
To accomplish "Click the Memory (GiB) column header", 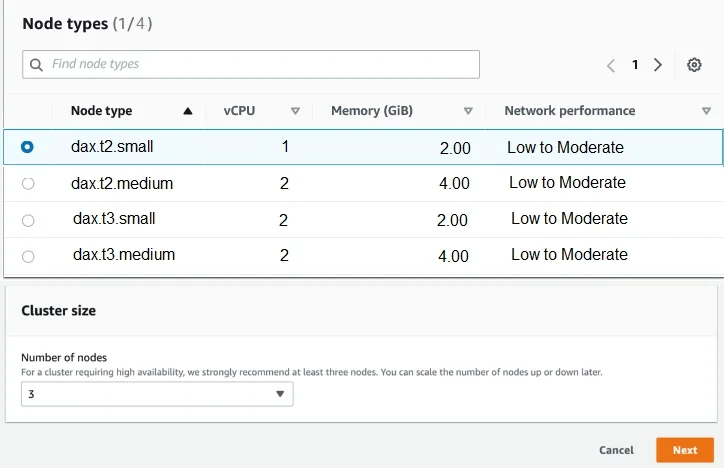I will click(372, 111).
